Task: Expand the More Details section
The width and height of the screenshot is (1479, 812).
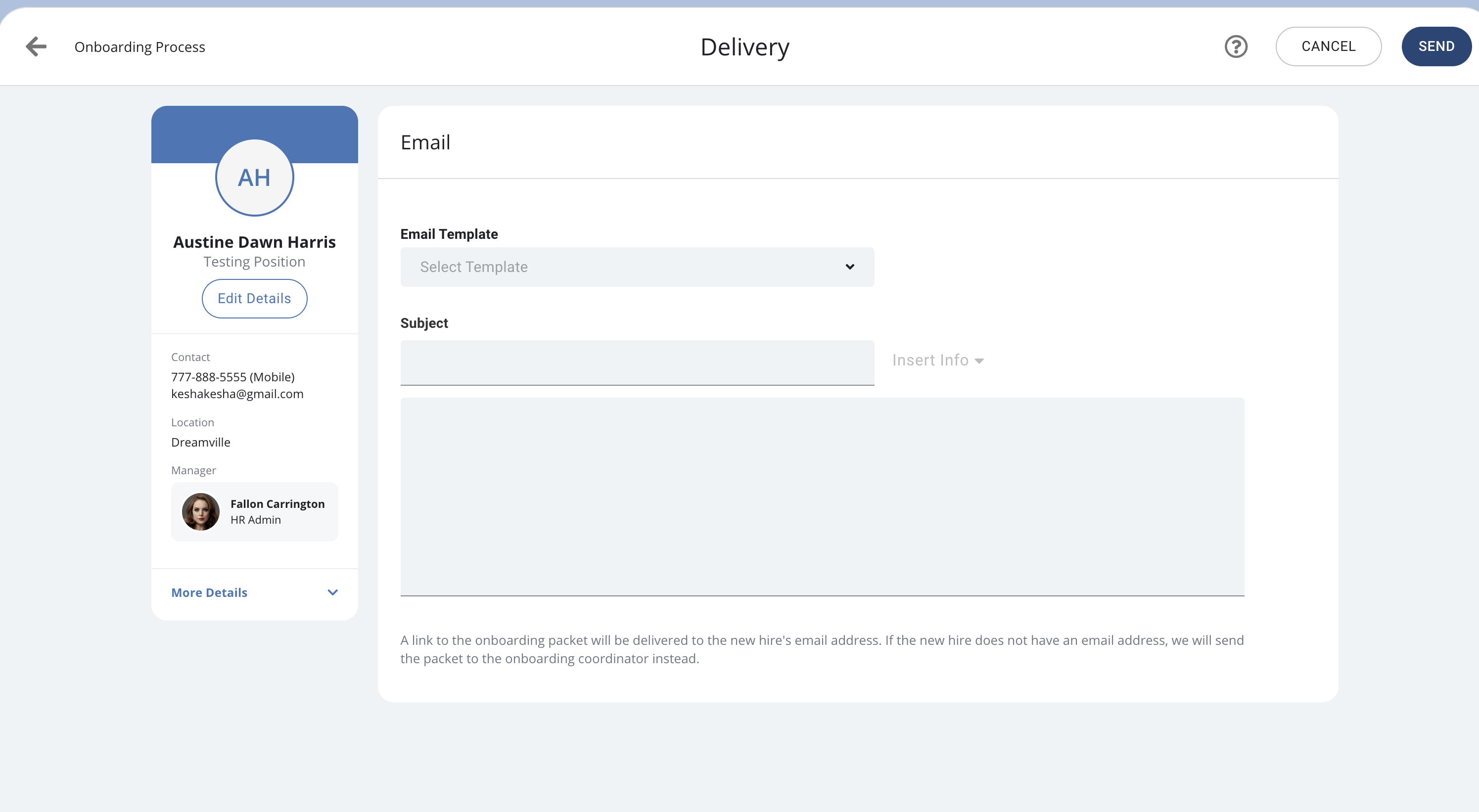Action: [x=254, y=592]
